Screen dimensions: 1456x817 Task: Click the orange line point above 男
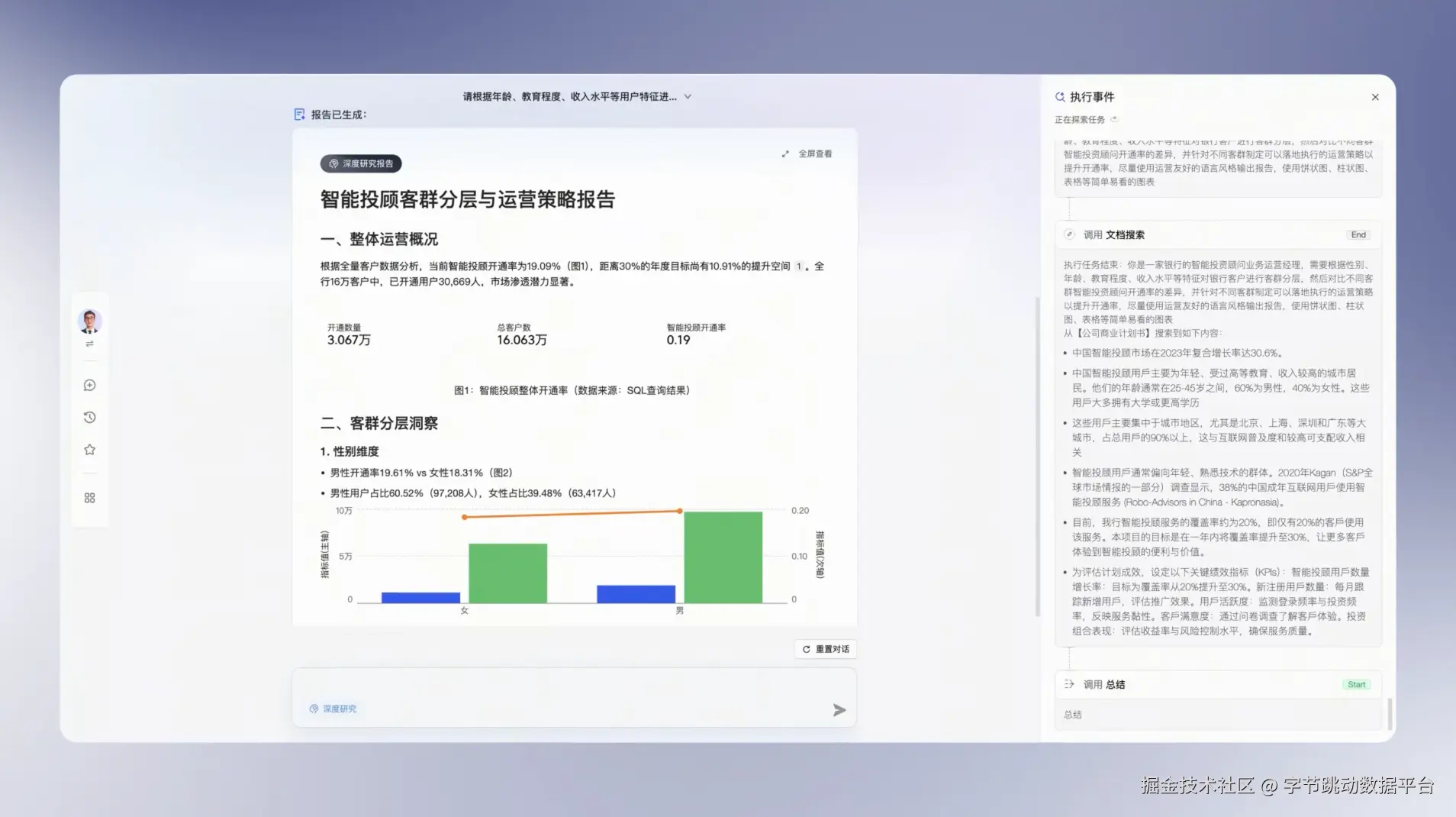click(680, 511)
